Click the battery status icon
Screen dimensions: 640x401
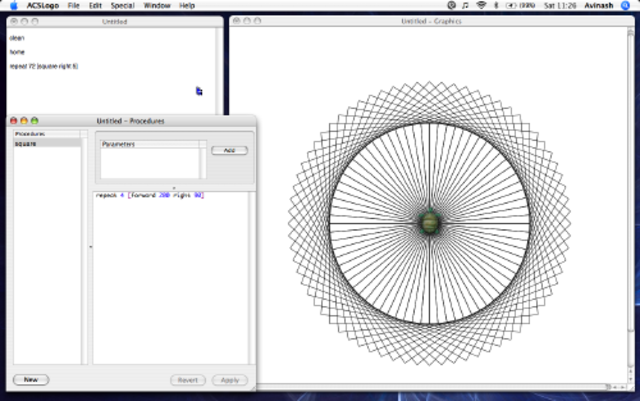[520, 5]
